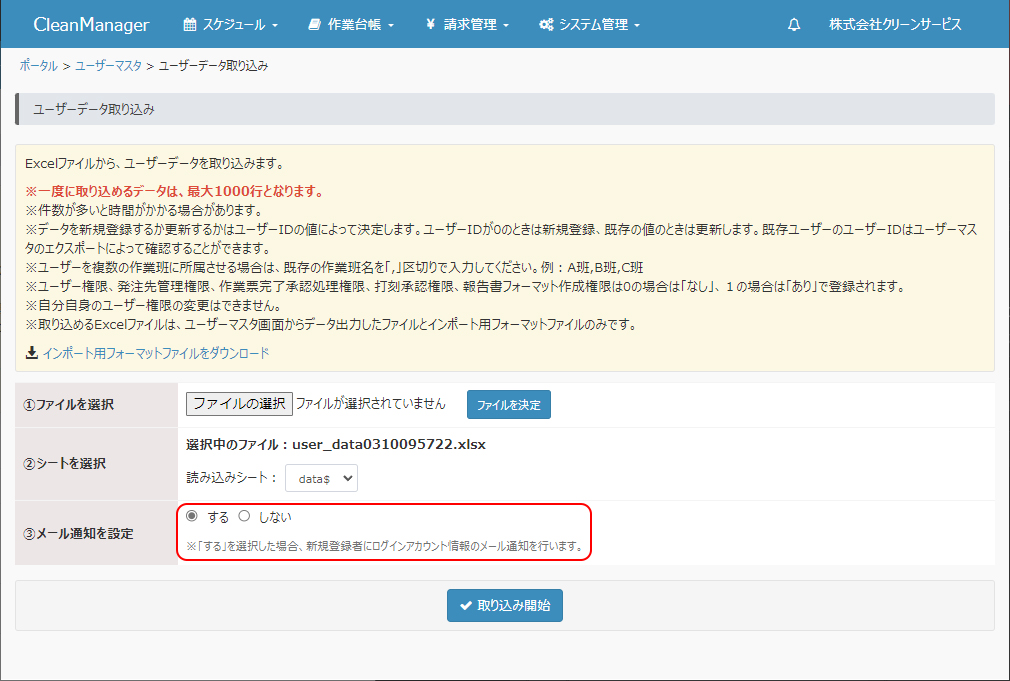Expand the スケジュール menu caret
The image size is (1010, 681).
(x=275, y=25)
